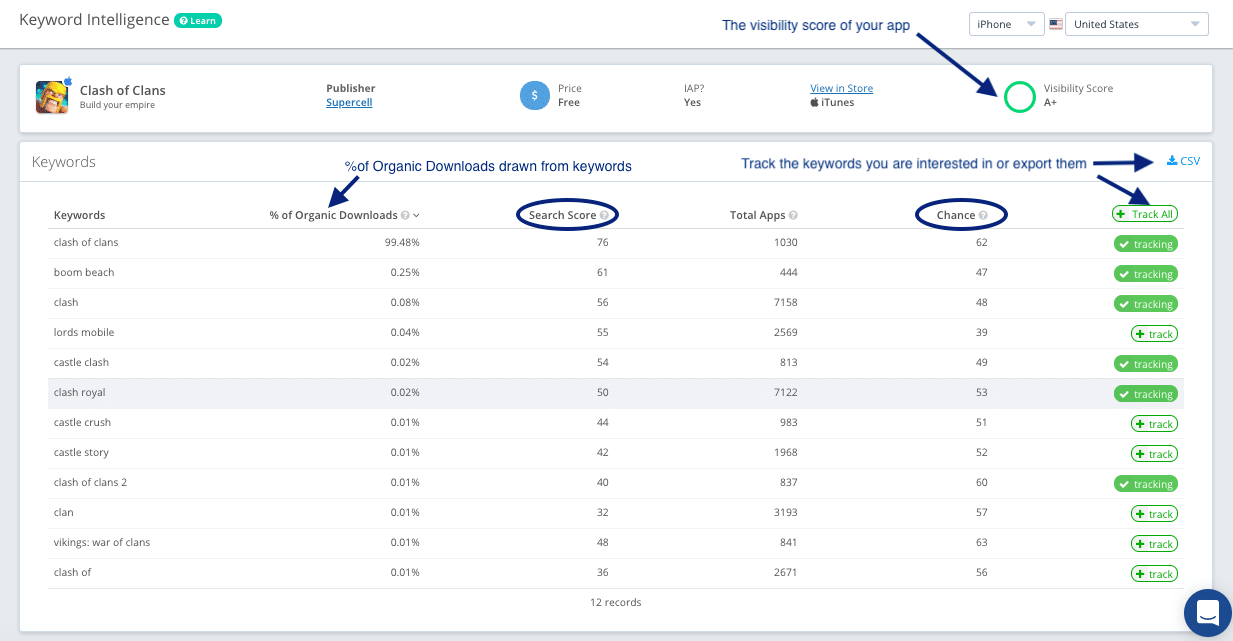Click the Clash of Clans app icon

click(x=53, y=96)
